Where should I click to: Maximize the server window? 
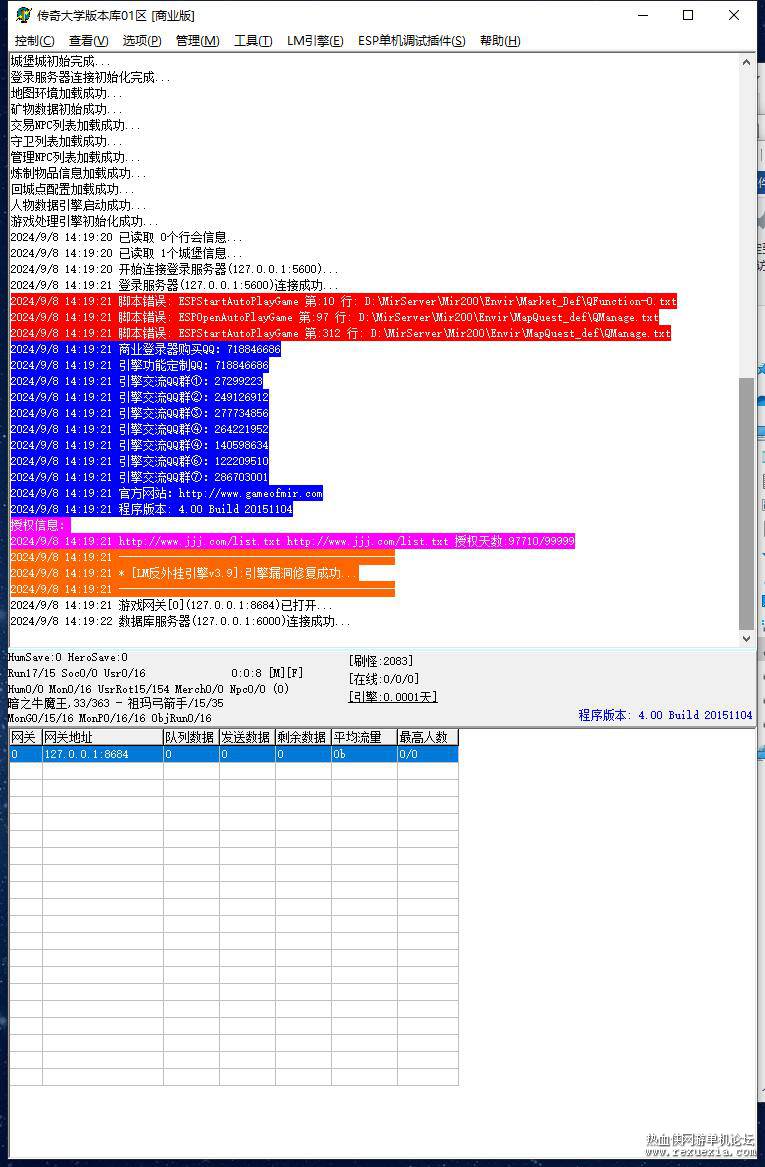[x=688, y=15]
